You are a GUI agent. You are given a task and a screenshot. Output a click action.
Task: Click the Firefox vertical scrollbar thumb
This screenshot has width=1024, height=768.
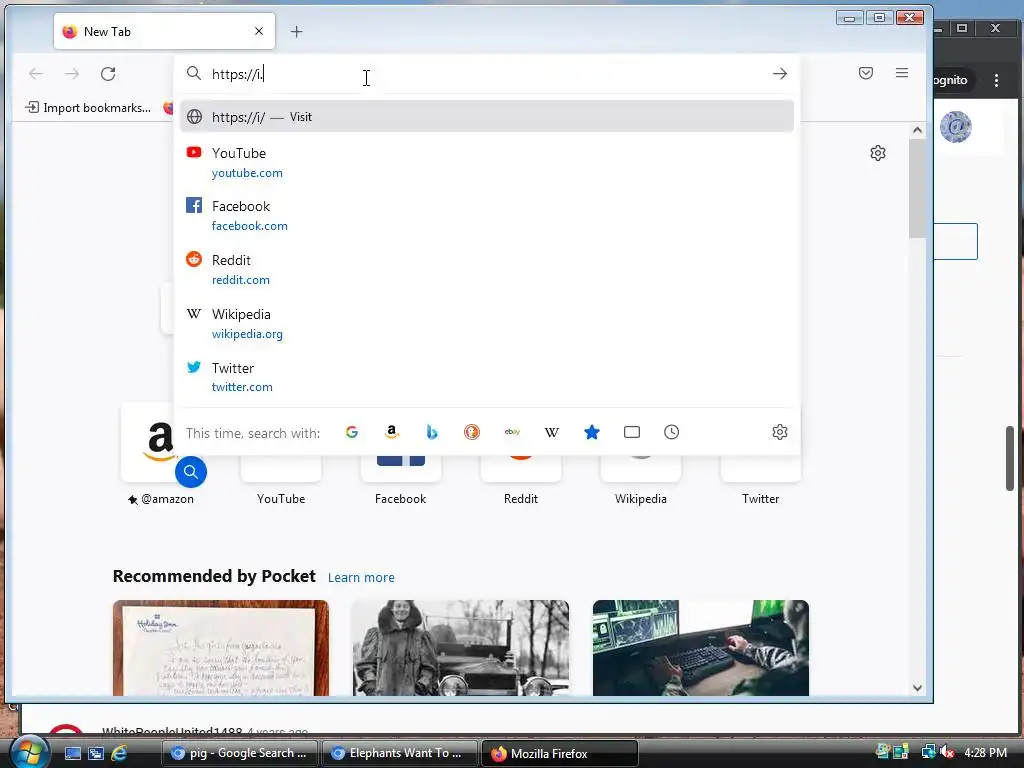(917, 188)
